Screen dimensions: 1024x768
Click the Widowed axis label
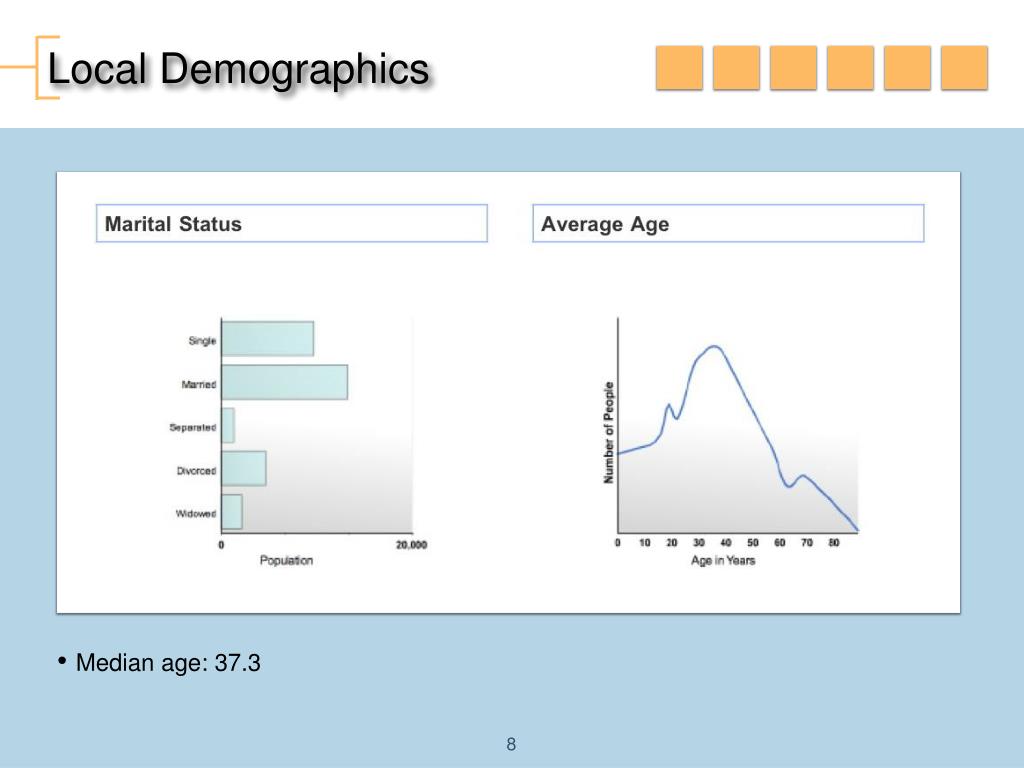click(x=195, y=513)
